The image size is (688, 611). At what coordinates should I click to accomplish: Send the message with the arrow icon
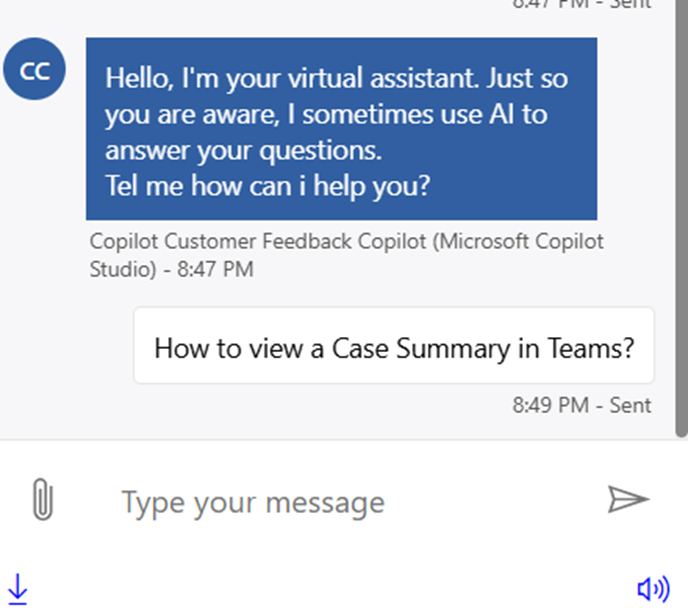pyautogui.click(x=628, y=499)
